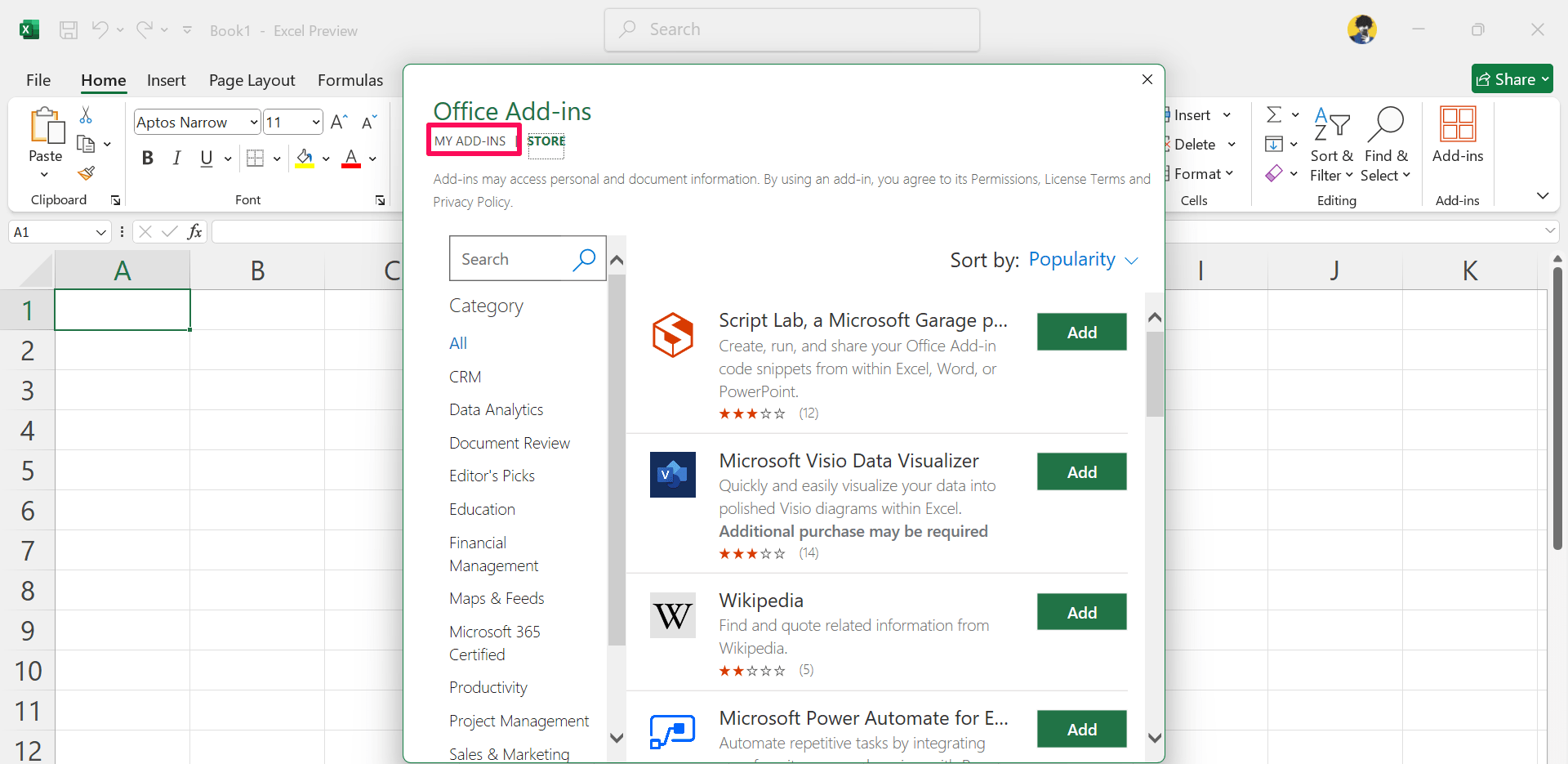1568x764 pixels.
Task: Click the Undo arrow icon
Action: [100, 30]
